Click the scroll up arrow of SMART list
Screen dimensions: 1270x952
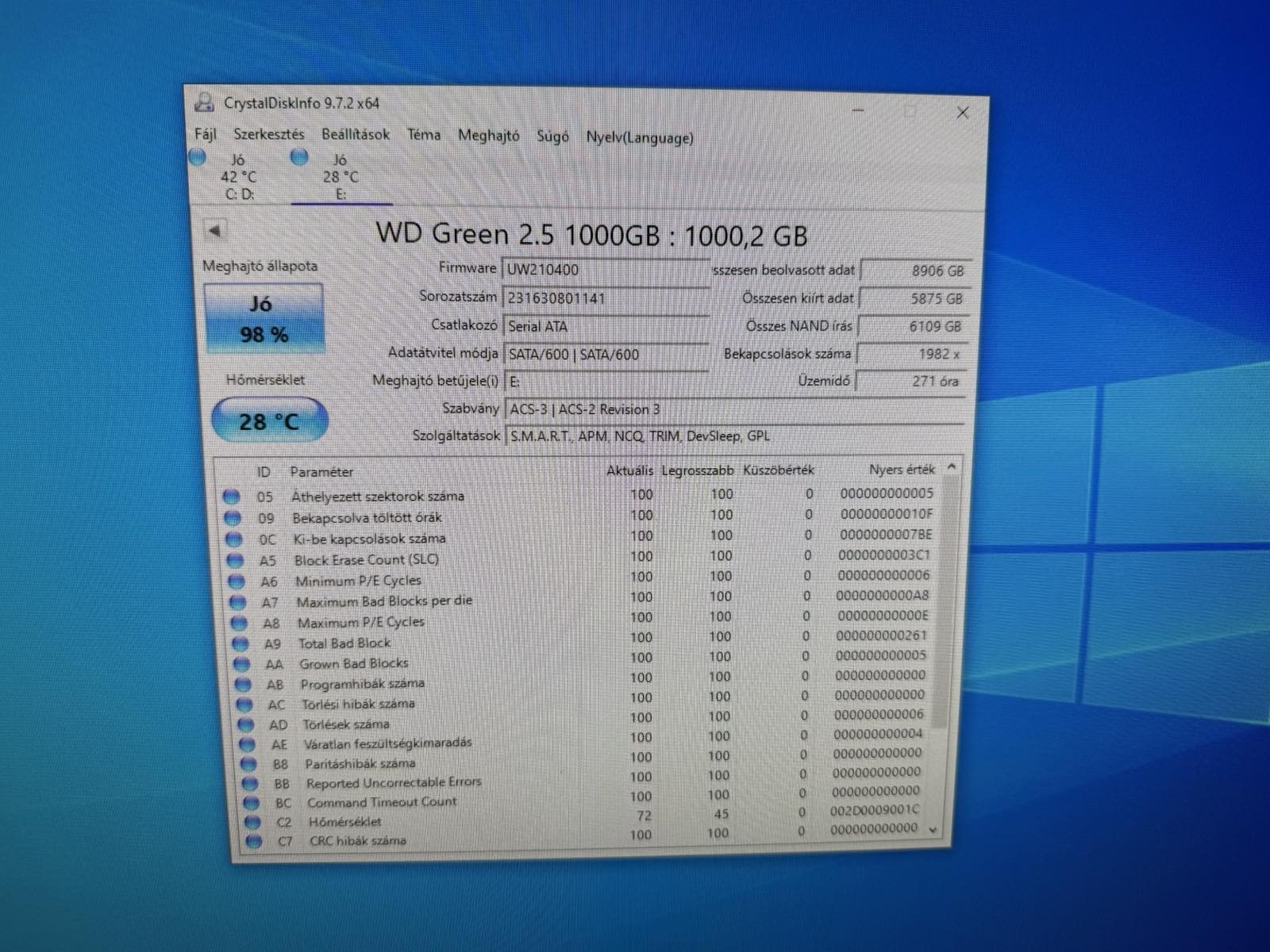point(951,467)
